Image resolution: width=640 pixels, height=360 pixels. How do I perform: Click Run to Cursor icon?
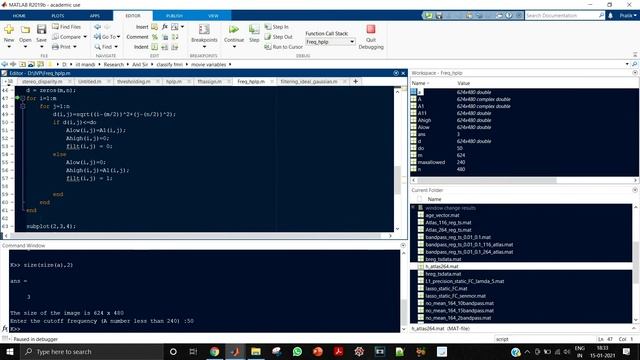[268, 47]
